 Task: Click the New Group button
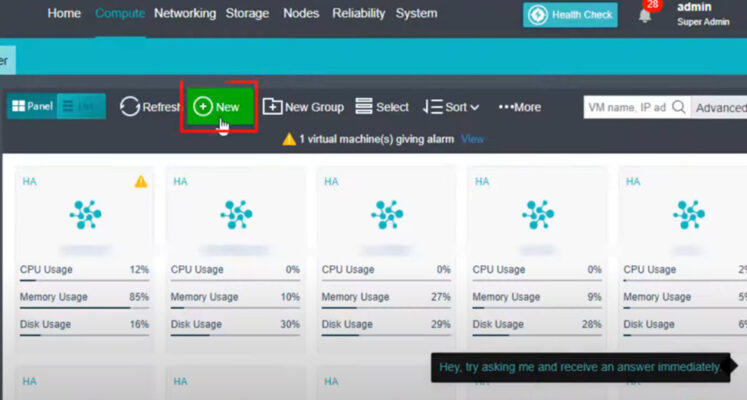coord(303,107)
